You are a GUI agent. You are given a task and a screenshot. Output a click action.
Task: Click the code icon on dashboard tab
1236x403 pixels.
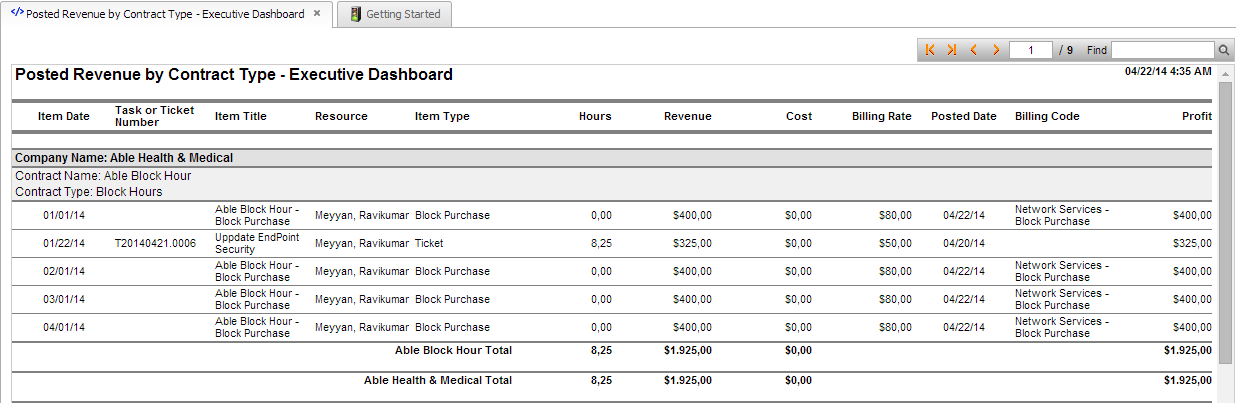[17, 14]
